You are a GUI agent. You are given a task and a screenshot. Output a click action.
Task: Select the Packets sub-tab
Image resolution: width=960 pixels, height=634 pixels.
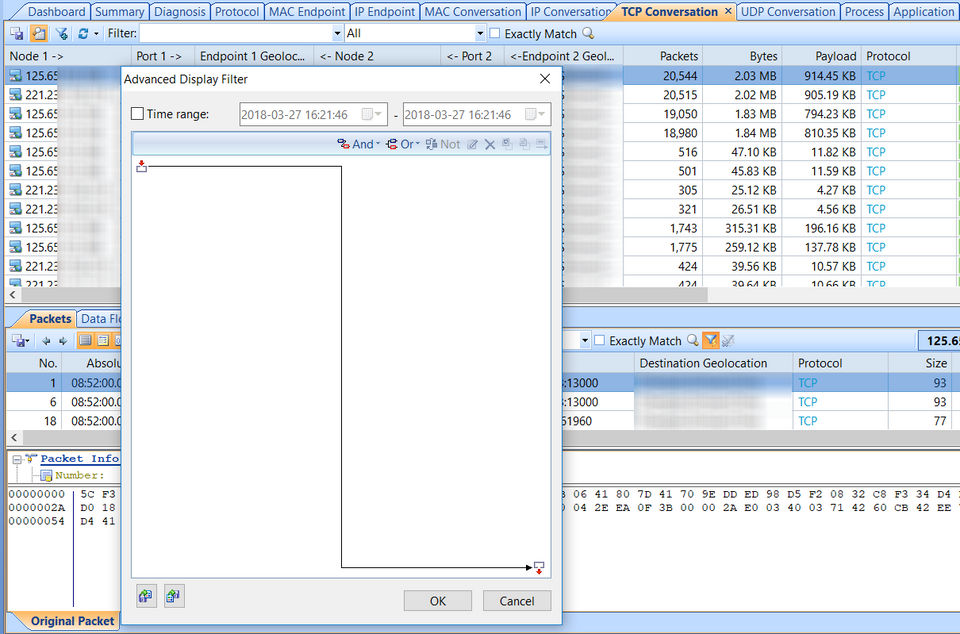[x=50, y=318]
